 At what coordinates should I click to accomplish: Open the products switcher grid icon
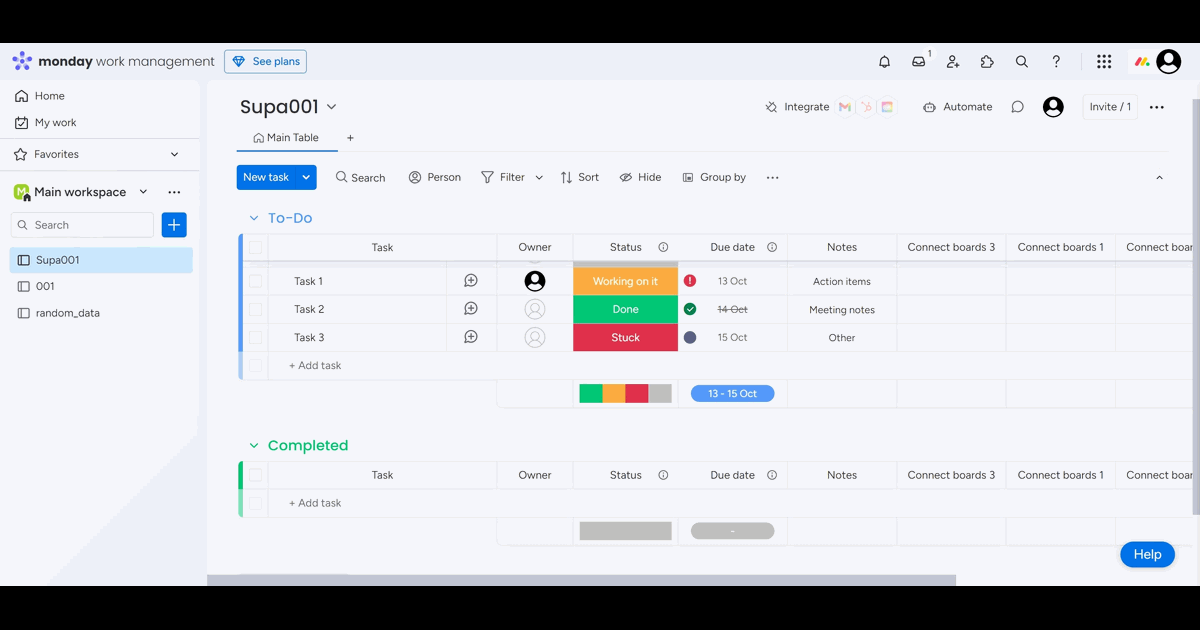click(x=1104, y=62)
